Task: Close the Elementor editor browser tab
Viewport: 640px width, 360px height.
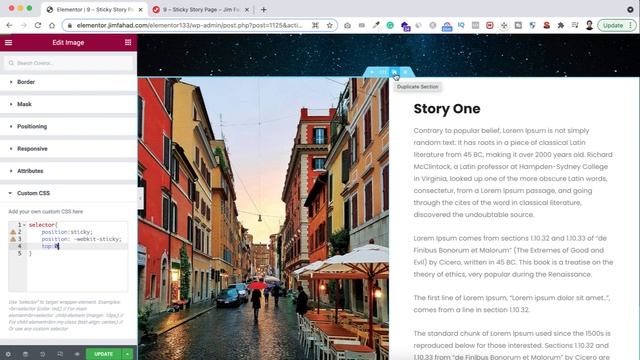Action: click(x=140, y=9)
